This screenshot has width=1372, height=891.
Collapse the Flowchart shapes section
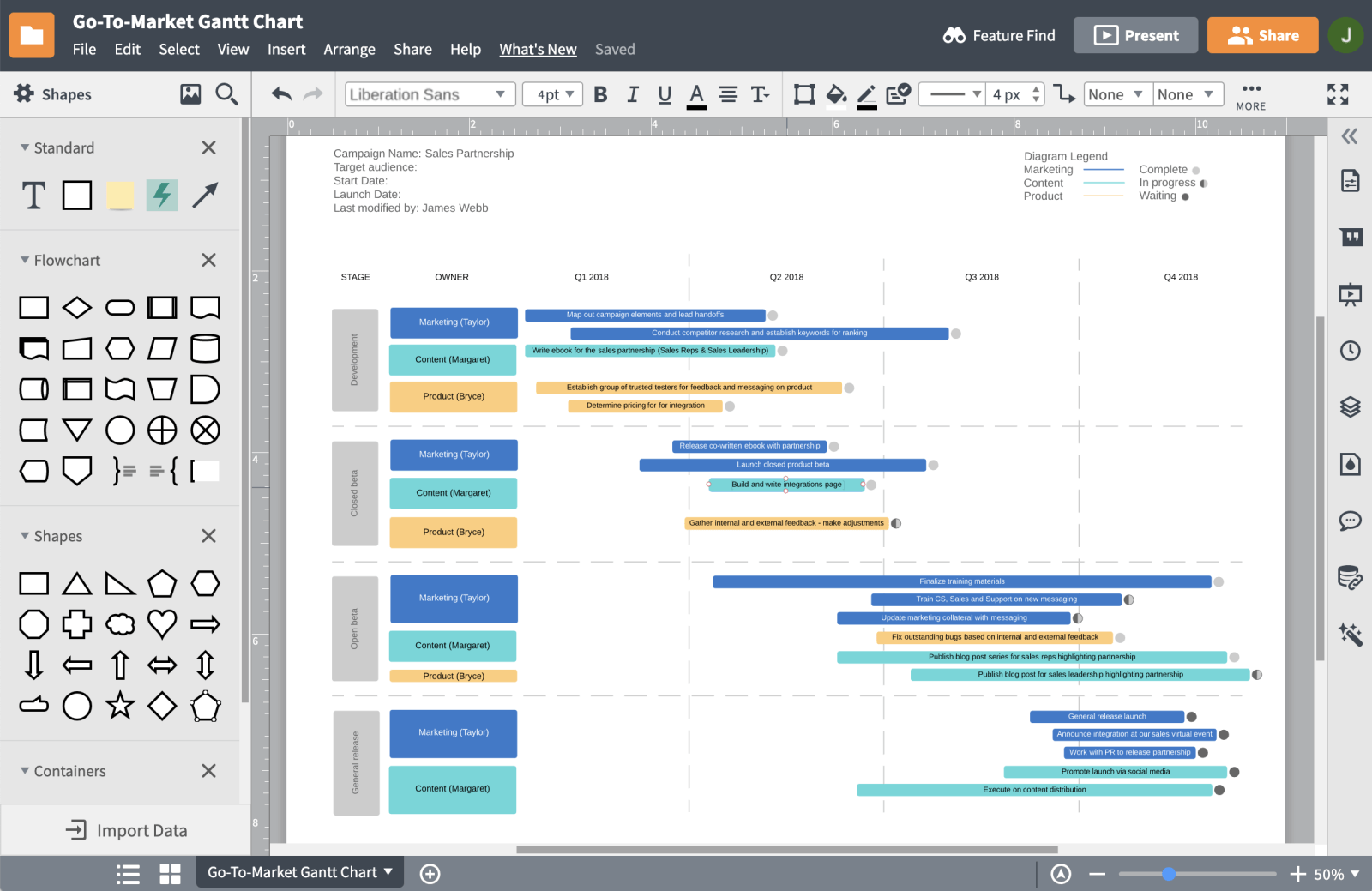pyautogui.click(x=25, y=260)
